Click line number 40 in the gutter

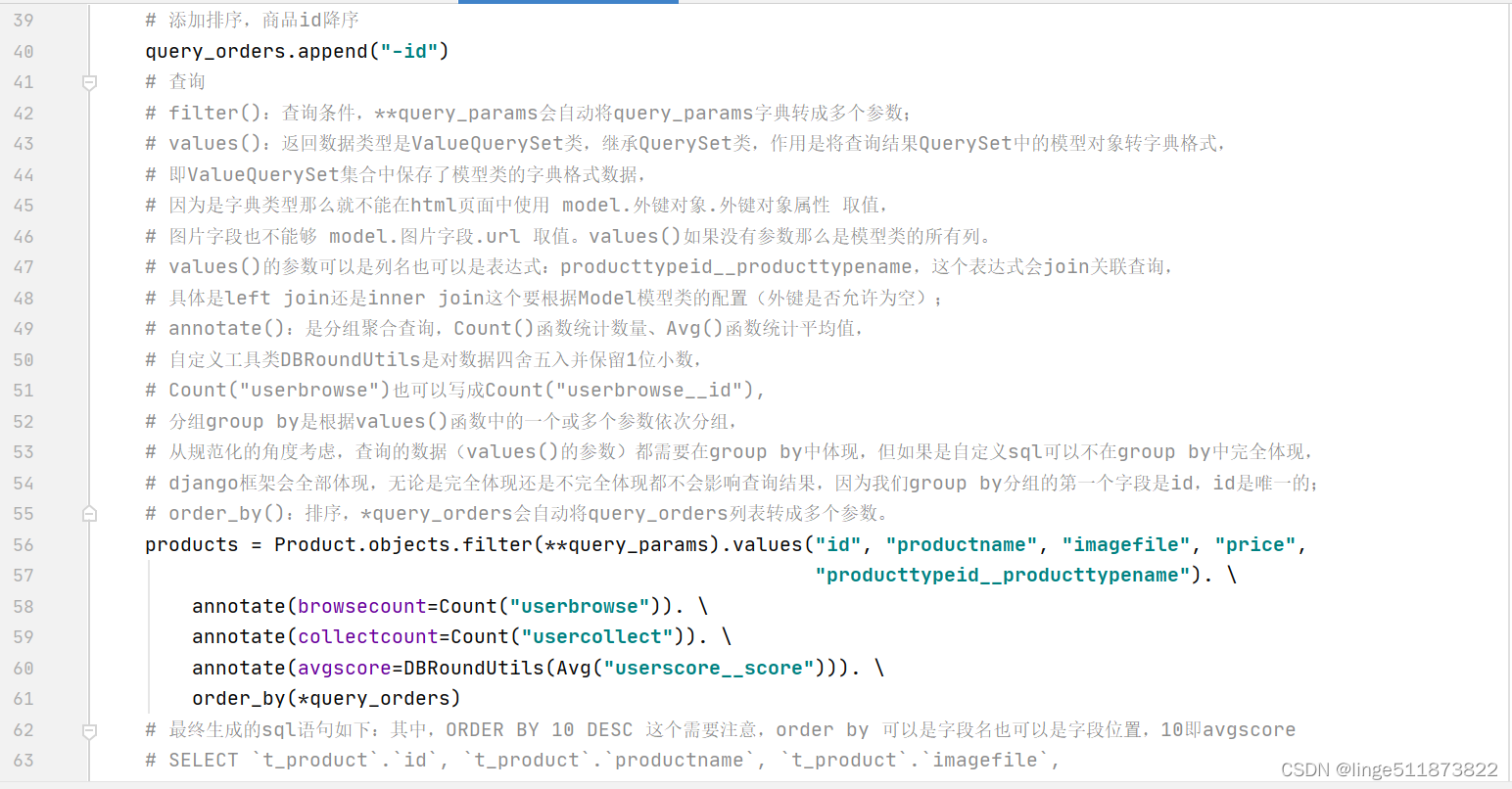point(24,51)
